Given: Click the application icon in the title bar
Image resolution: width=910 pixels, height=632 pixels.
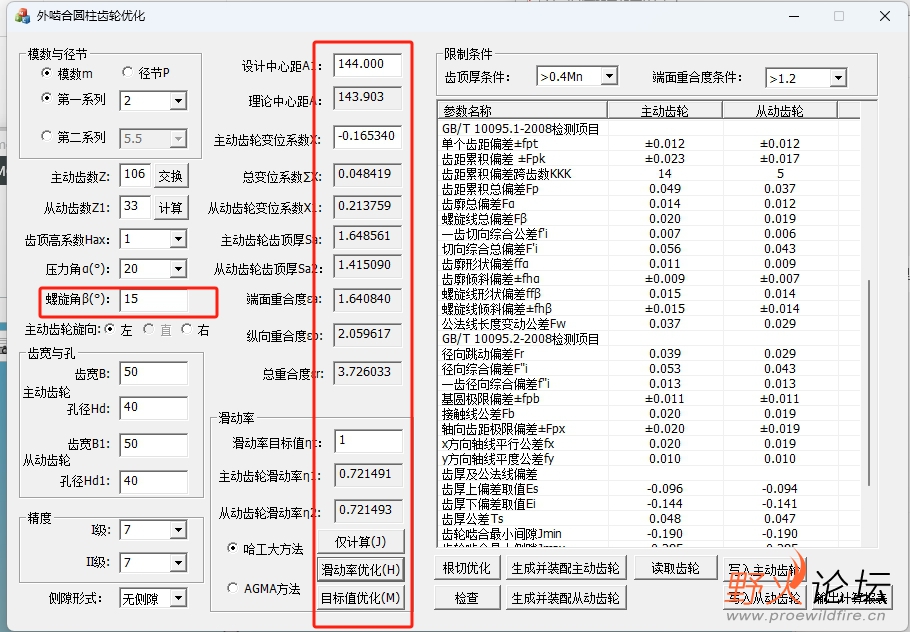Looking at the screenshot, I should click(23, 16).
